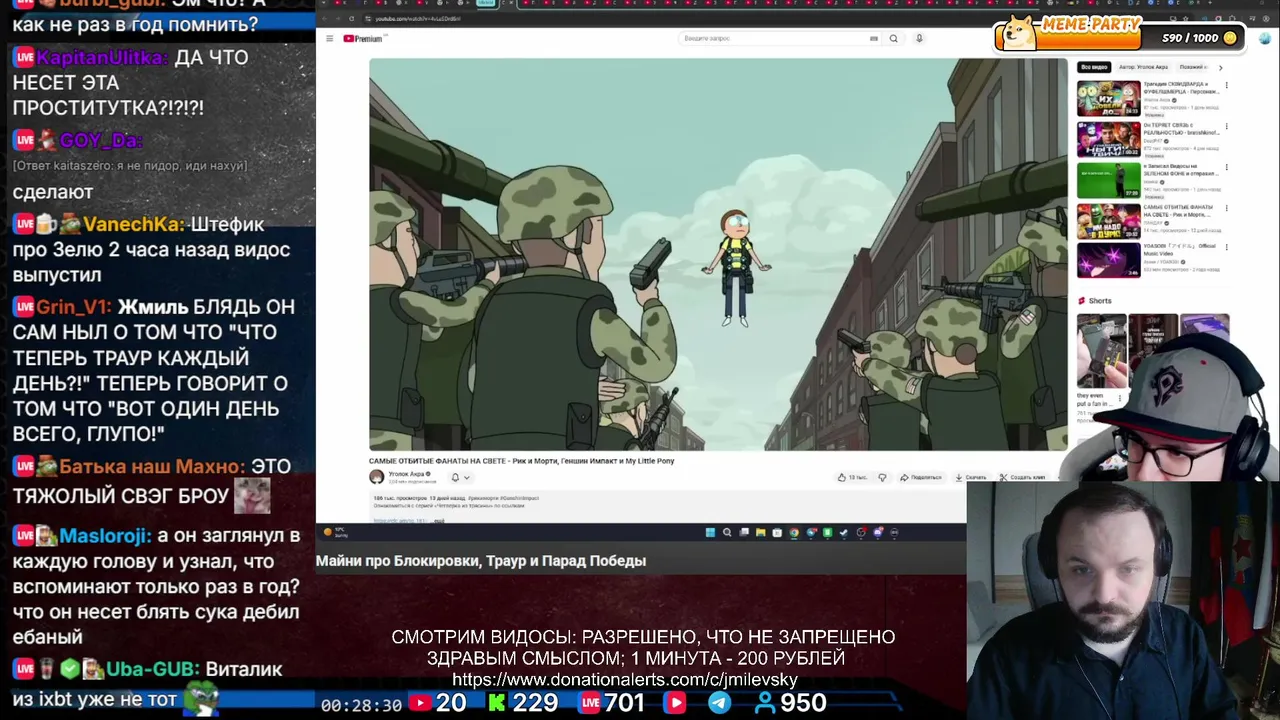Image resolution: width=1280 pixels, height=720 pixels.
Task: Open options for Трагедия СКВИДВАРДА video
Action: coord(1227,86)
